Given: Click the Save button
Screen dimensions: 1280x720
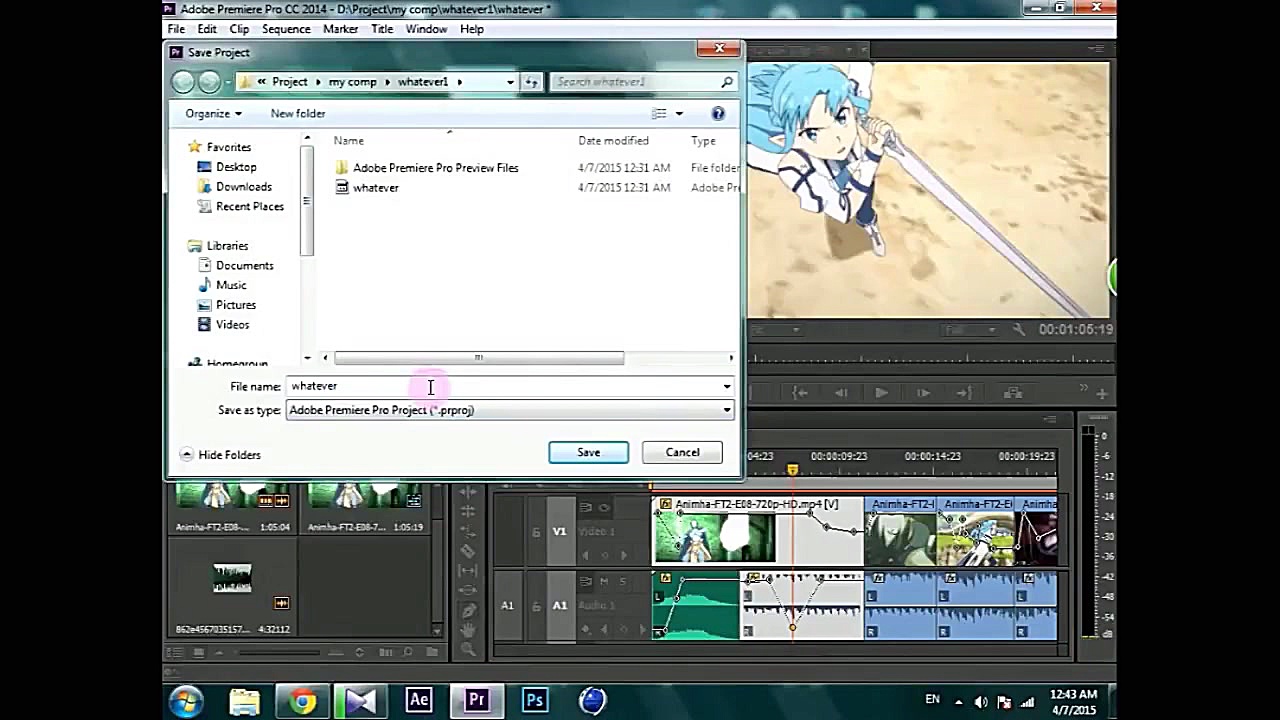Looking at the screenshot, I should (x=588, y=453).
